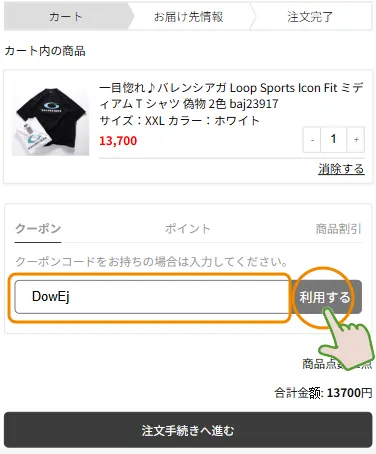Apply coupon with the 利用する button
Viewport: 376px width, 454px height.
327,297
